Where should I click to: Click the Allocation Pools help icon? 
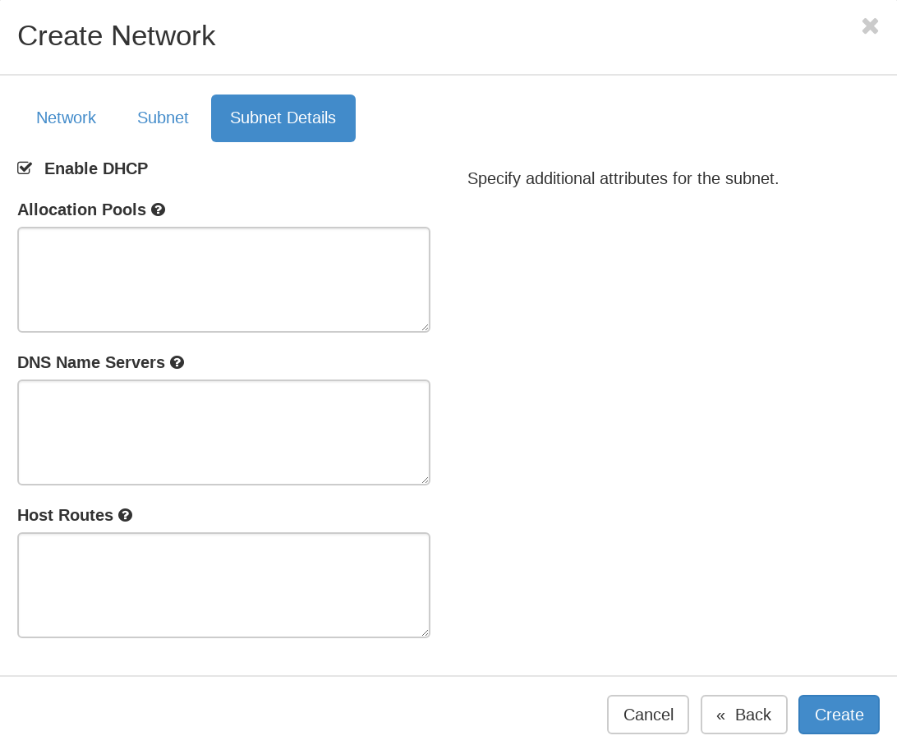pyautogui.click(x=158, y=210)
